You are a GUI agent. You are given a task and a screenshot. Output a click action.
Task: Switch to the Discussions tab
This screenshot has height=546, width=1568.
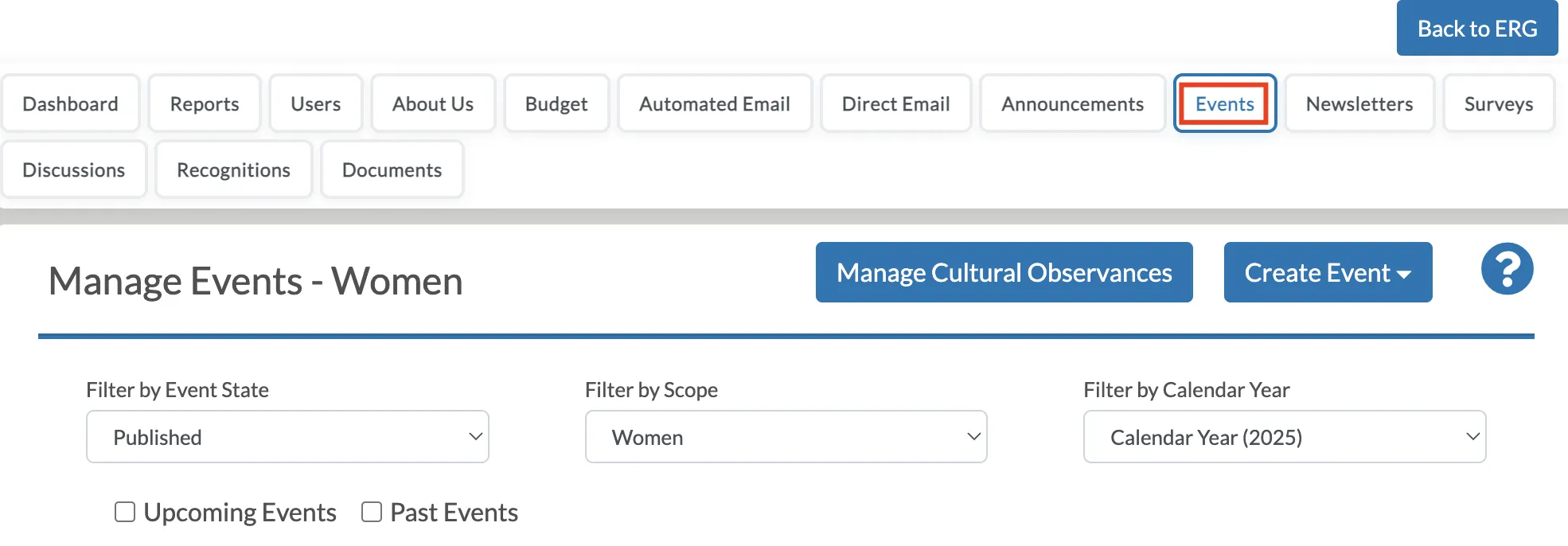[x=74, y=170]
